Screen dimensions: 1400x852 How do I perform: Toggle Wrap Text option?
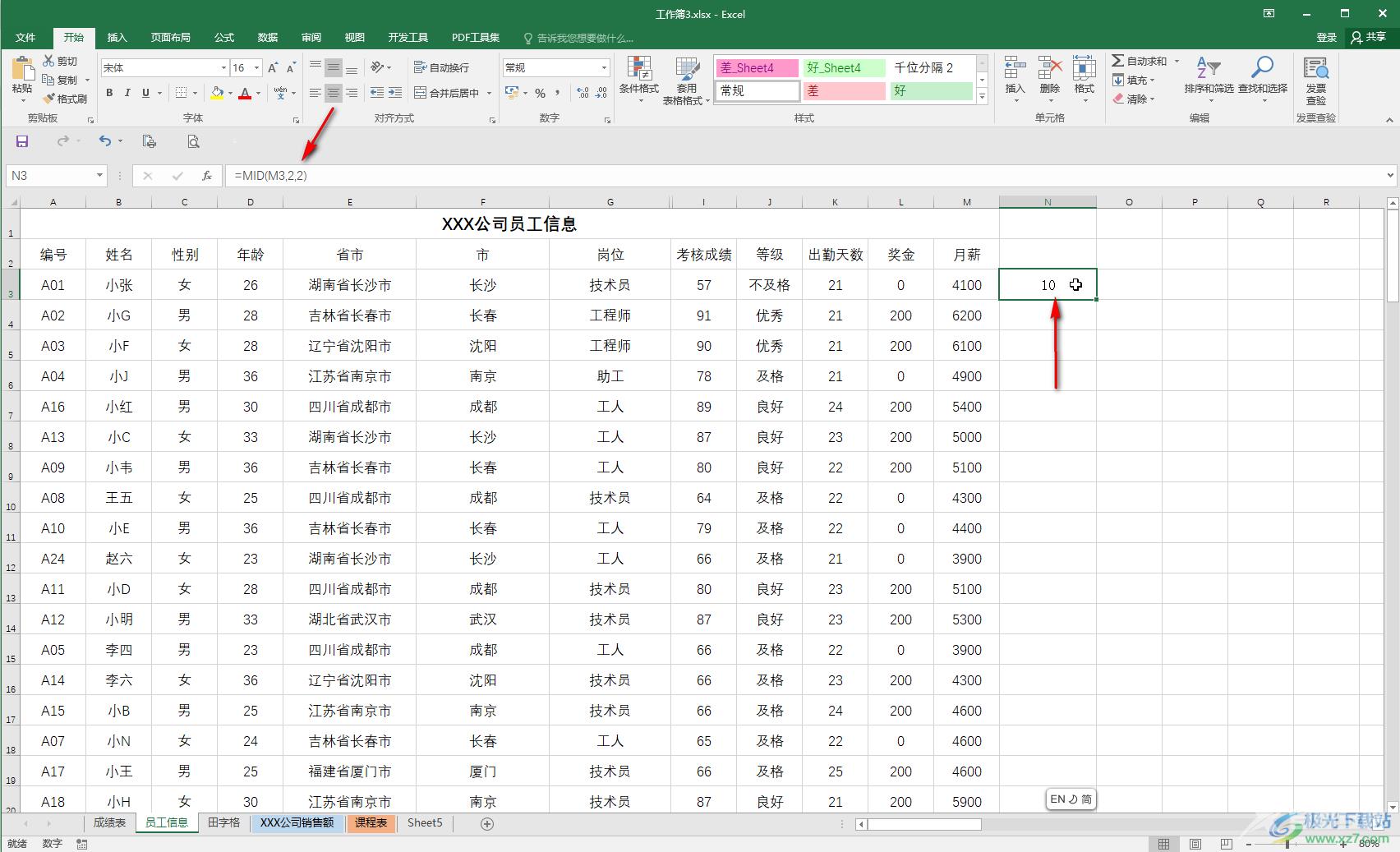[441, 67]
